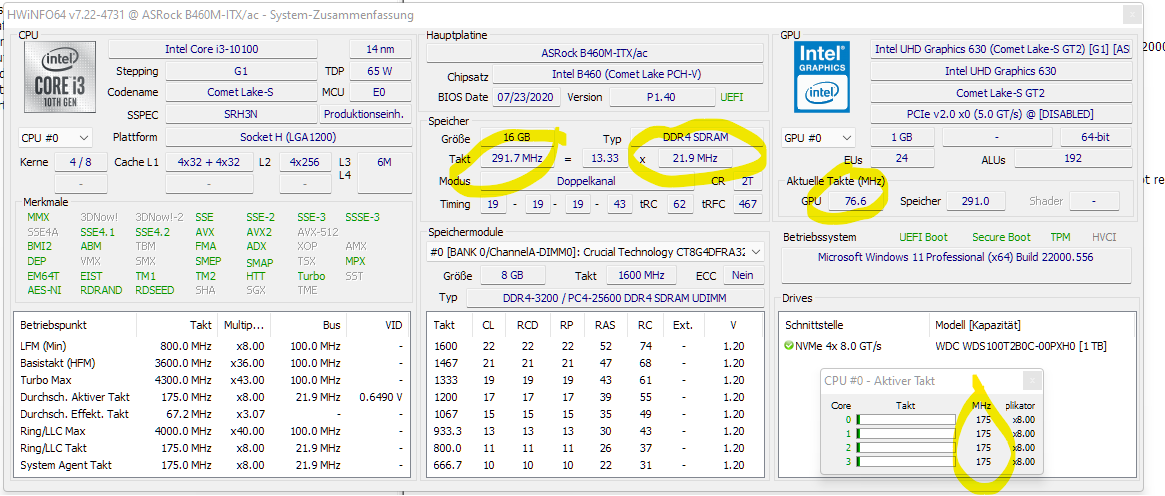Click the 65 W TDP value

click(380, 71)
